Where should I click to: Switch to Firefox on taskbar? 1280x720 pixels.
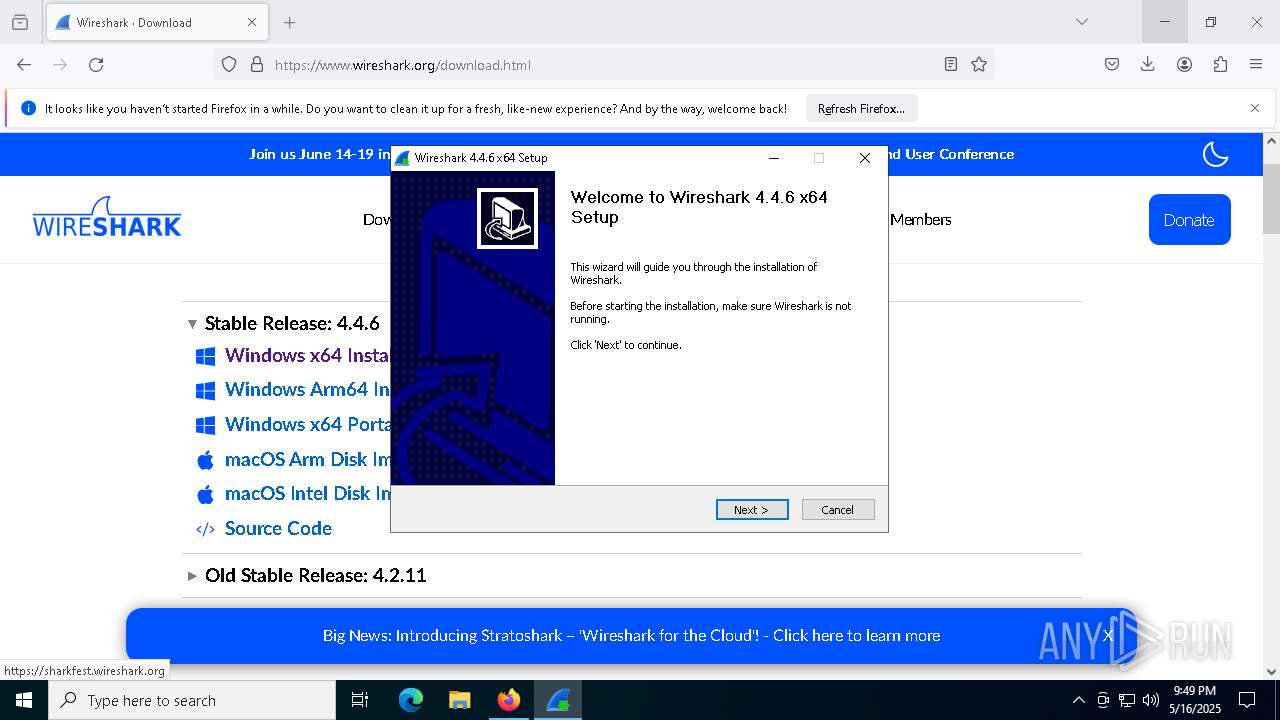[508, 700]
